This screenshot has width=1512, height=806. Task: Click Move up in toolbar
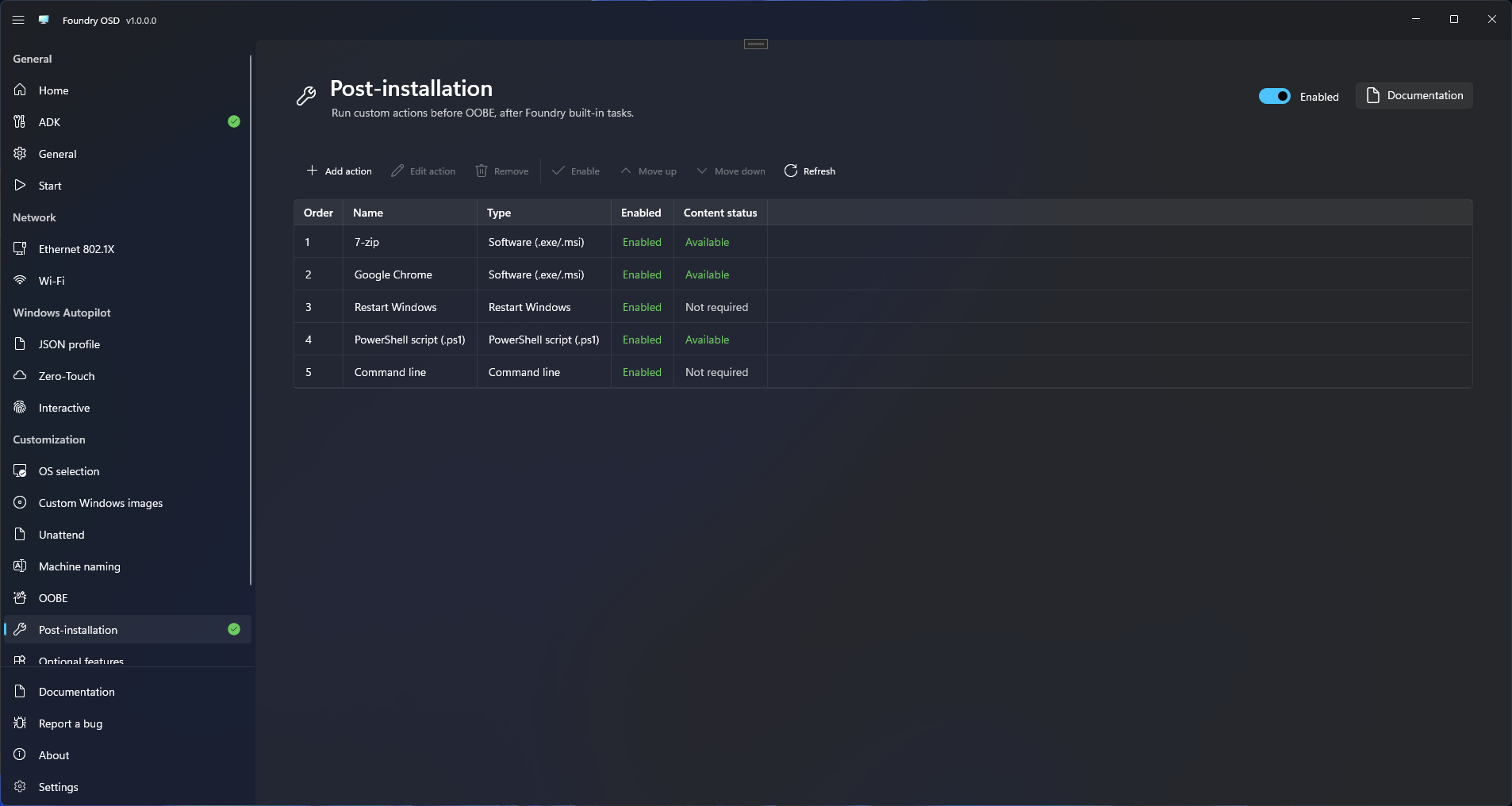(x=649, y=171)
